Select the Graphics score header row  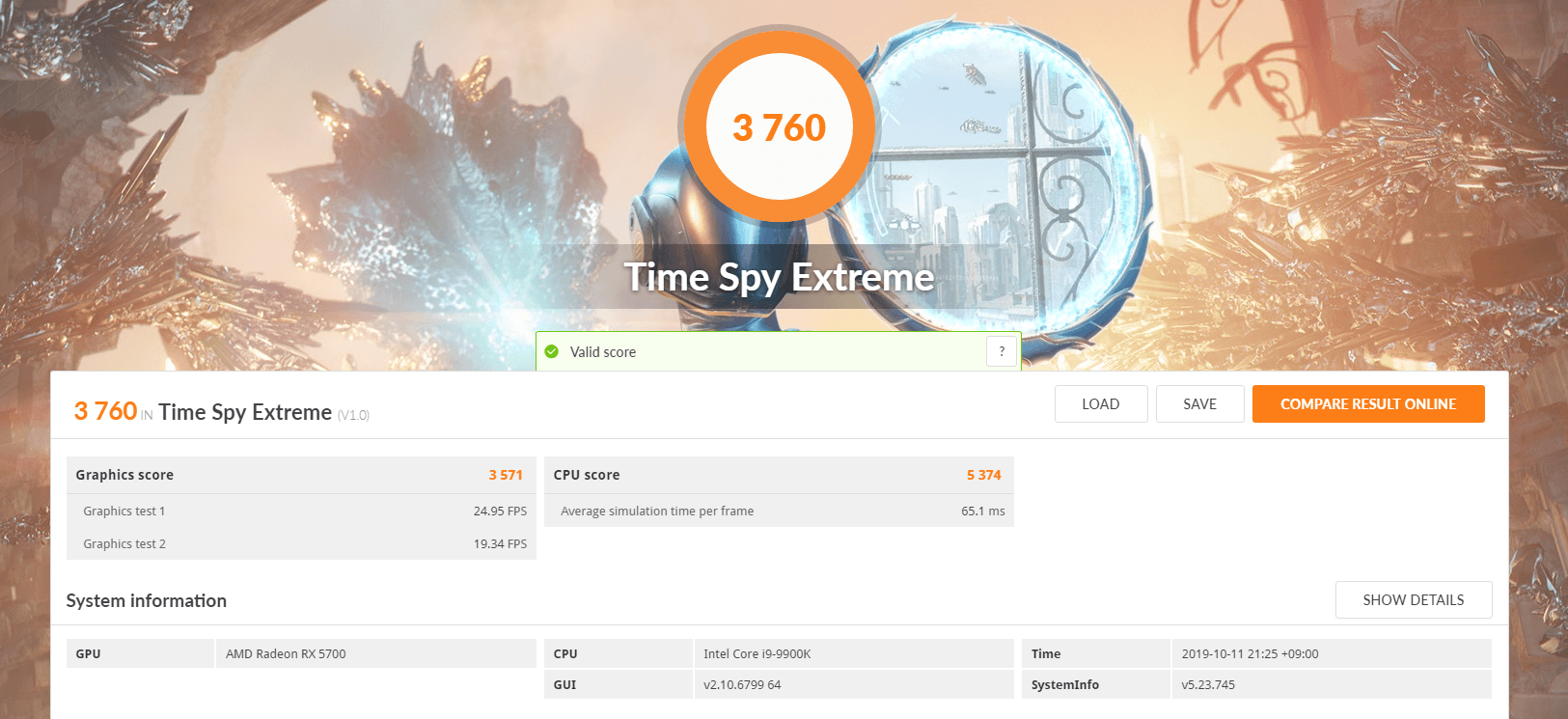(301, 475)
